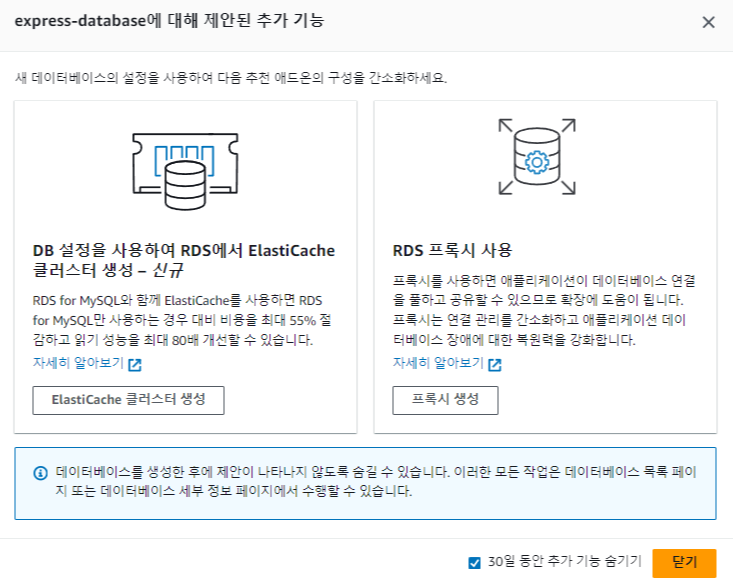This screenshot has height=584, width=733.
Task: Uncheck 30일 동안 추가 기능 숨기기 checkbox
Action: (474, 563)
